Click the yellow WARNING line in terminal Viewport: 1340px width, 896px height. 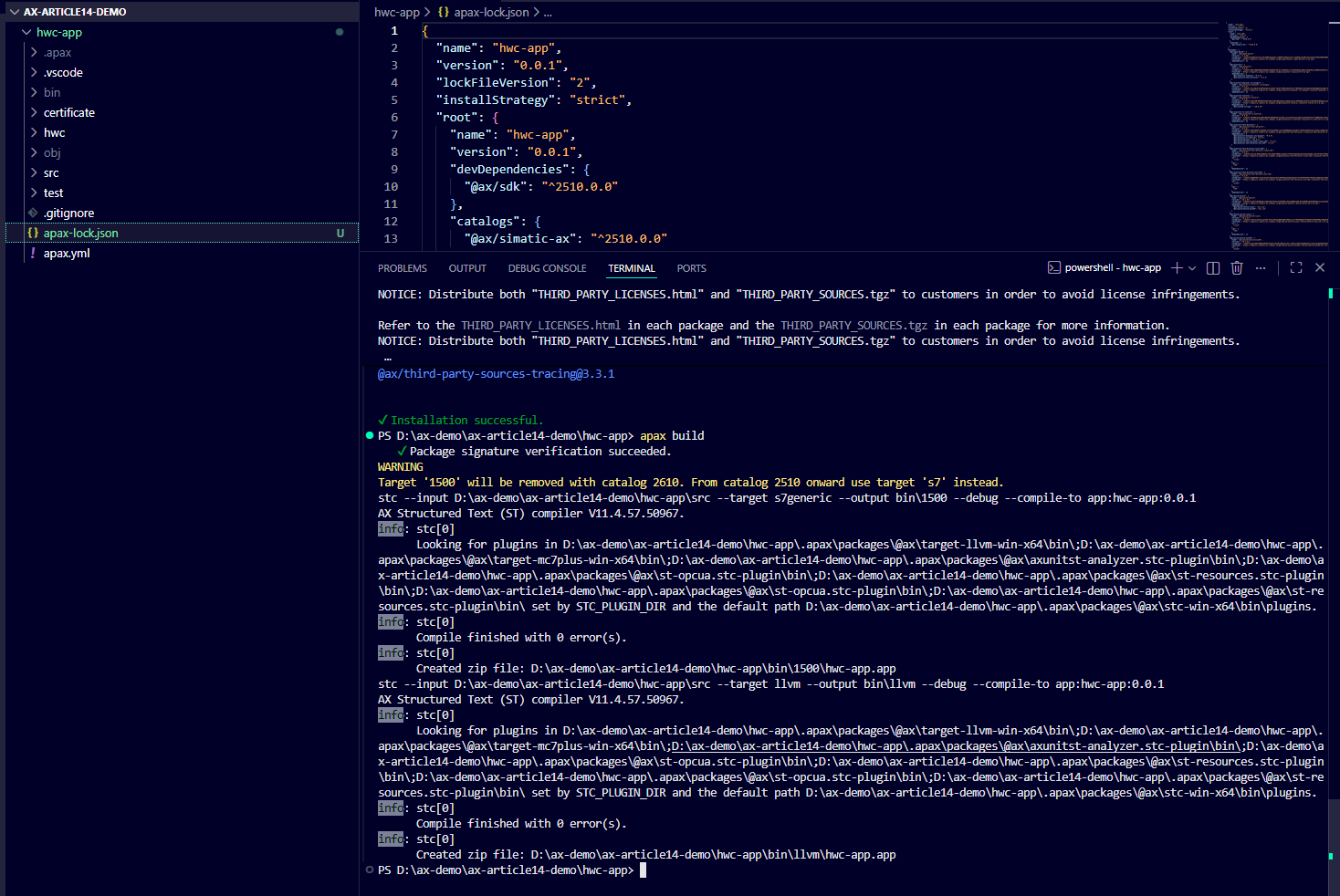[401, 466]
